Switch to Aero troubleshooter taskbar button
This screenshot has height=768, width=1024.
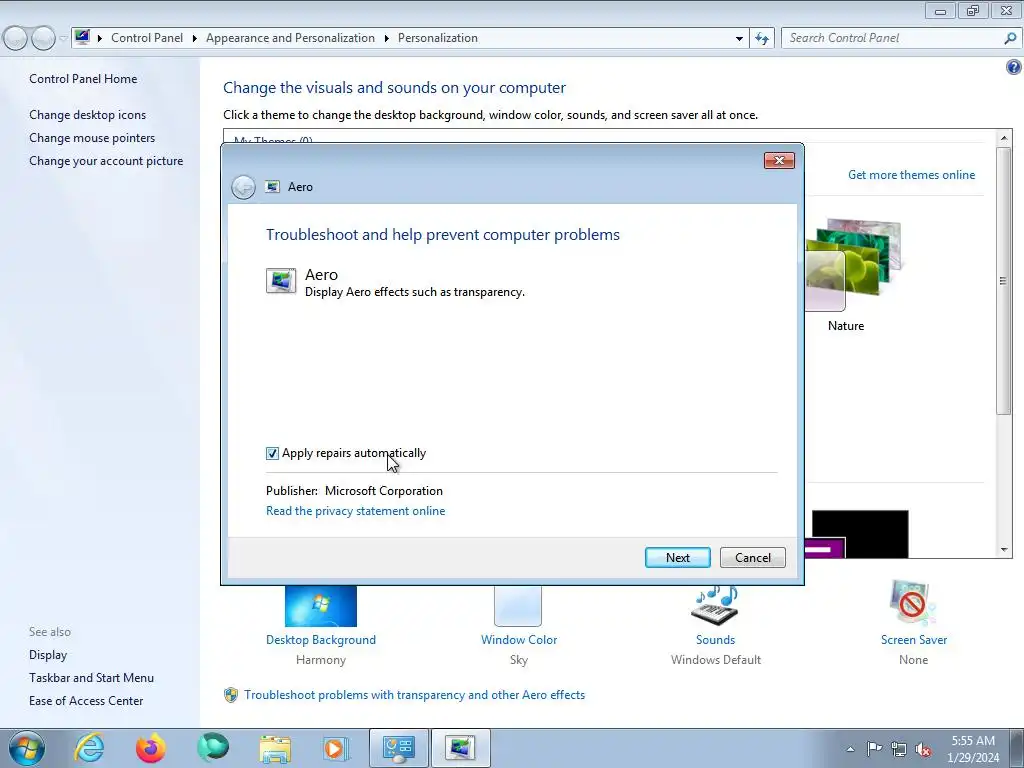point(460,748)
